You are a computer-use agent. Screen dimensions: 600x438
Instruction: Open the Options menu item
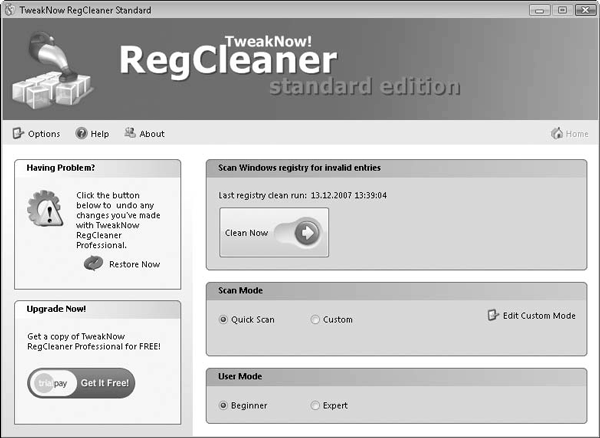coord(44,134)
